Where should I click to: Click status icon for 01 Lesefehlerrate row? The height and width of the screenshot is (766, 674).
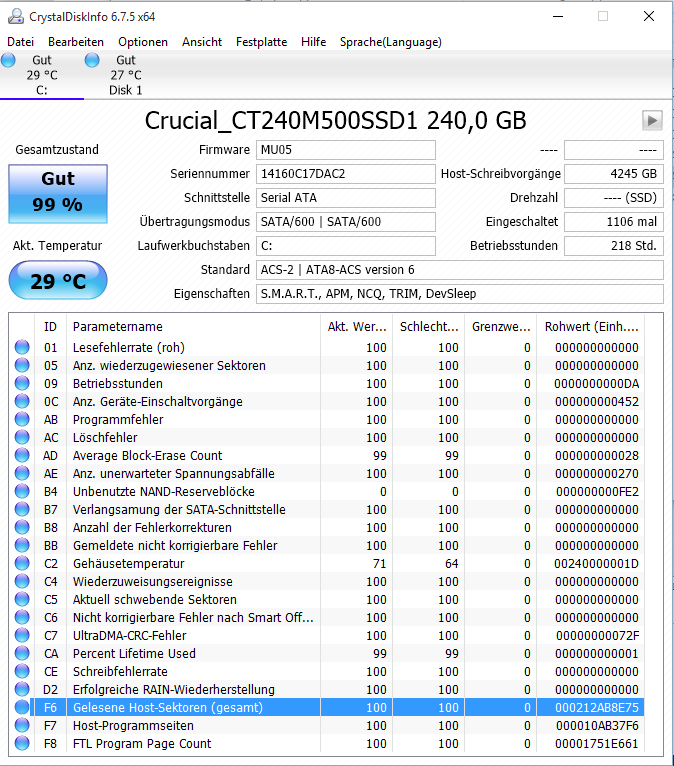click(x=22, y=347)
